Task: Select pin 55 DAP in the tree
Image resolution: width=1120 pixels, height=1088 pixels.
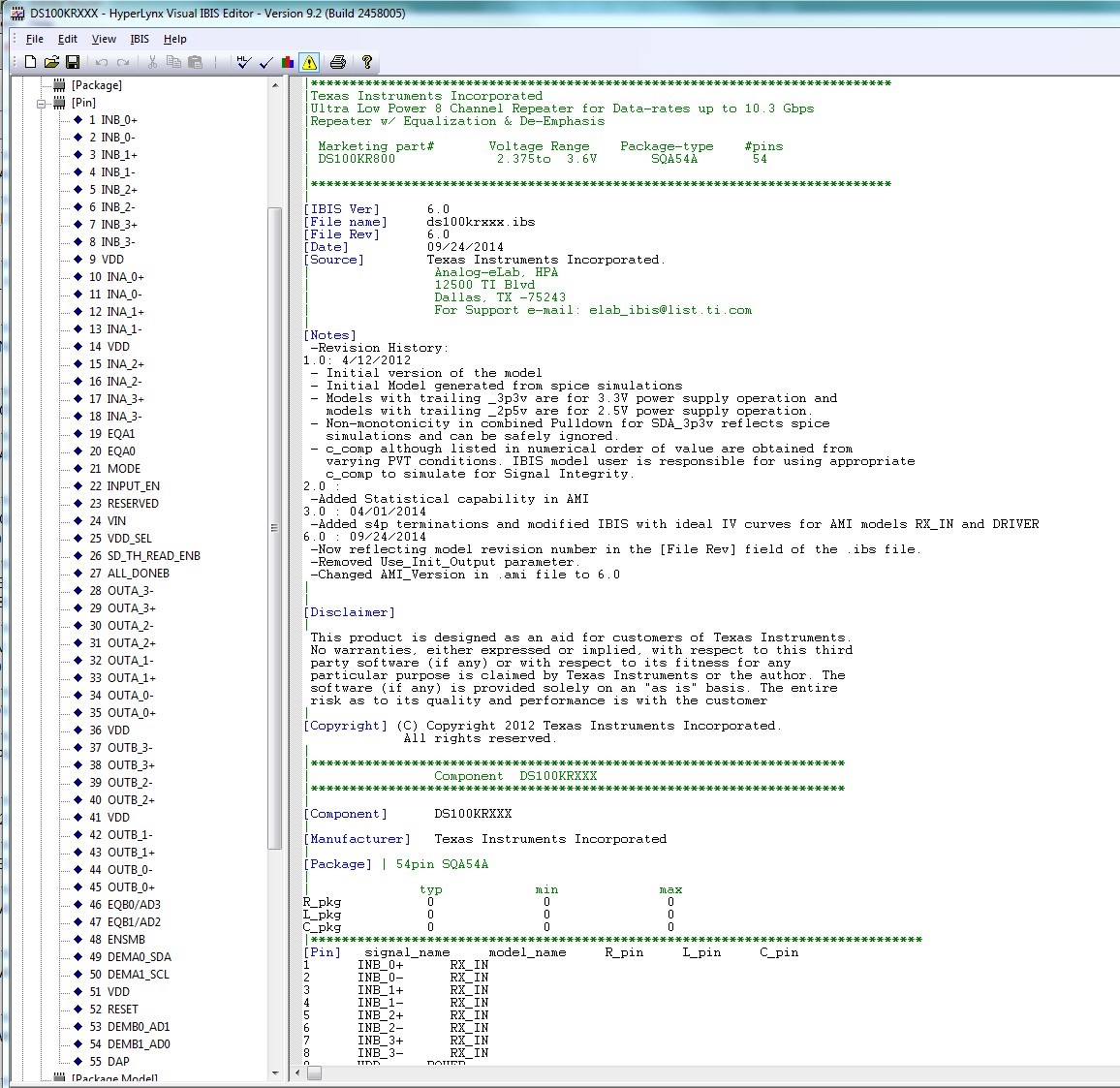Action: (x=109, y=1062)
